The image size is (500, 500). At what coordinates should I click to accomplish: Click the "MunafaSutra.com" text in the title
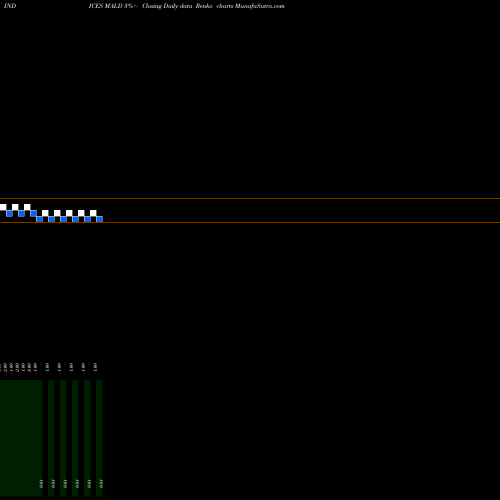click(x=260, y=6)
